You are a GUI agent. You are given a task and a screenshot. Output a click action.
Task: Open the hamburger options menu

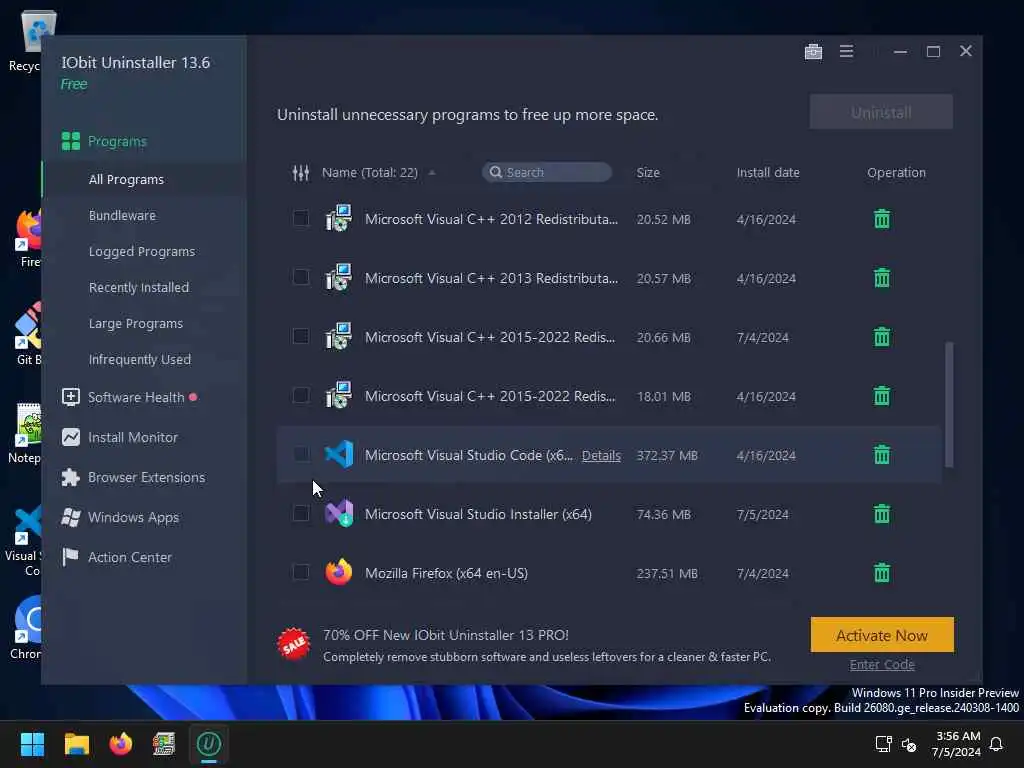pyautogui.click(x=846, y=51)
